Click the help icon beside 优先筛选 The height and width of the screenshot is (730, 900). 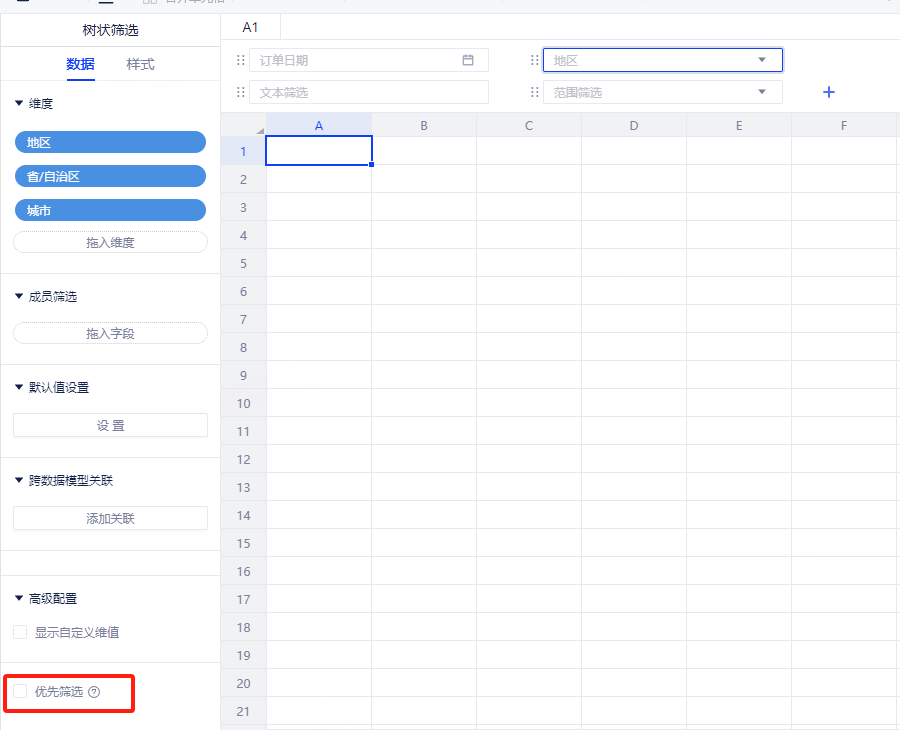pos(94,692)
